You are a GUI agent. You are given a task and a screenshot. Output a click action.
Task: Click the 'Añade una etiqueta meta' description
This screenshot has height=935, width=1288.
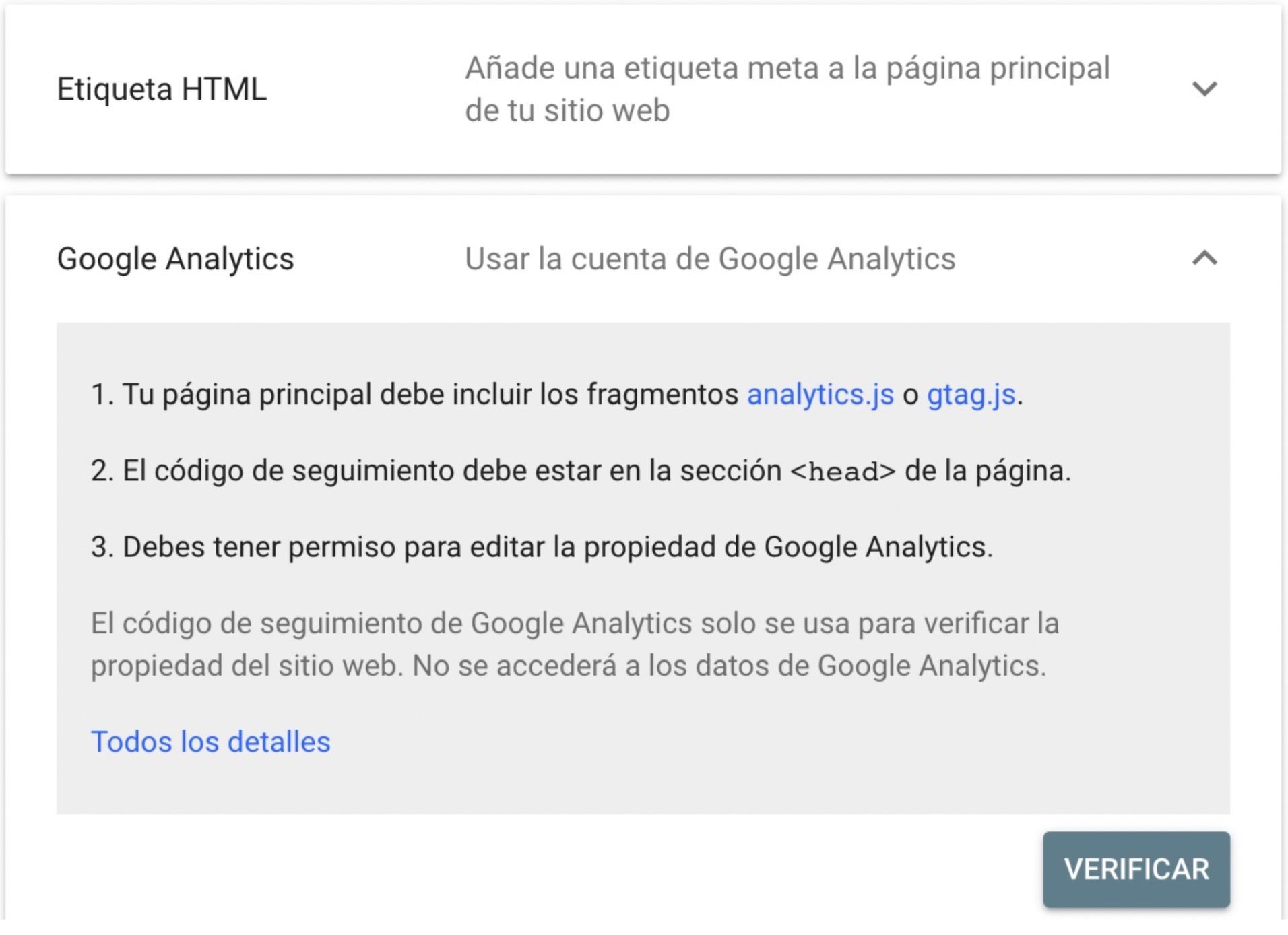point(787,68)
